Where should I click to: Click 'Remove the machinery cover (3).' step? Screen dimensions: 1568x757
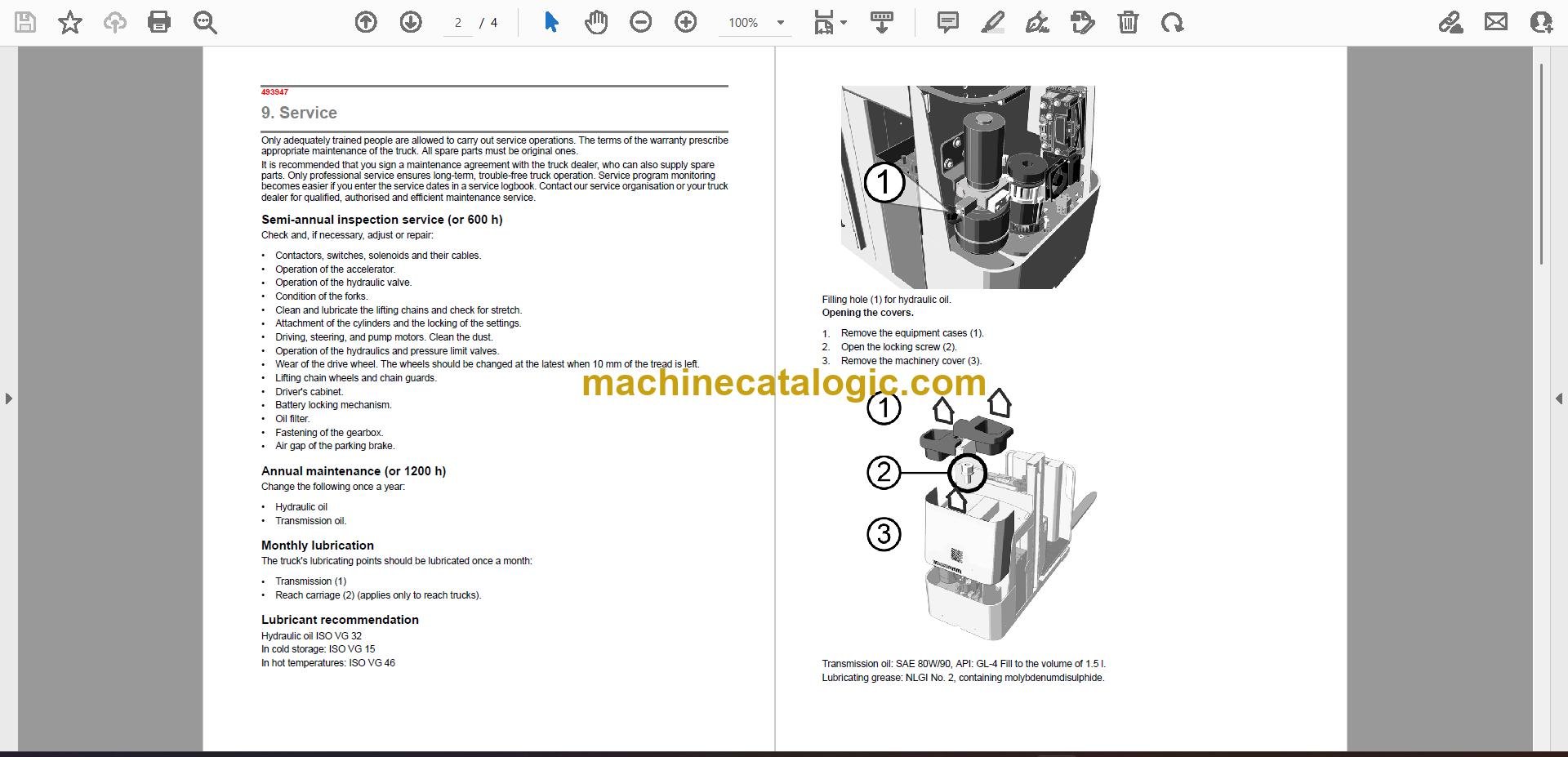(x=911, y=361)
